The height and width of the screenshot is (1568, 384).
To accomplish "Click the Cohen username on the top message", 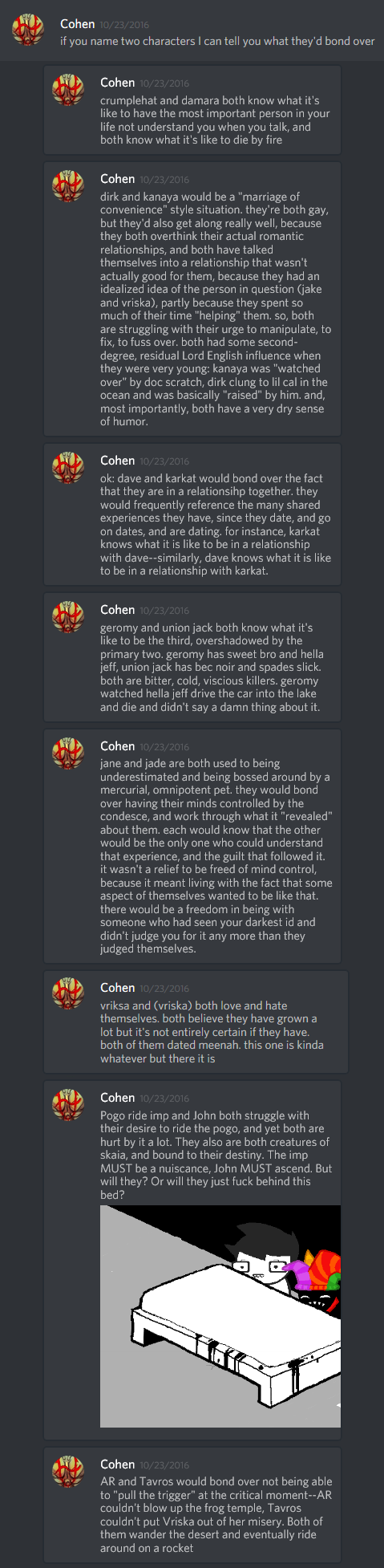I will 78,24.
